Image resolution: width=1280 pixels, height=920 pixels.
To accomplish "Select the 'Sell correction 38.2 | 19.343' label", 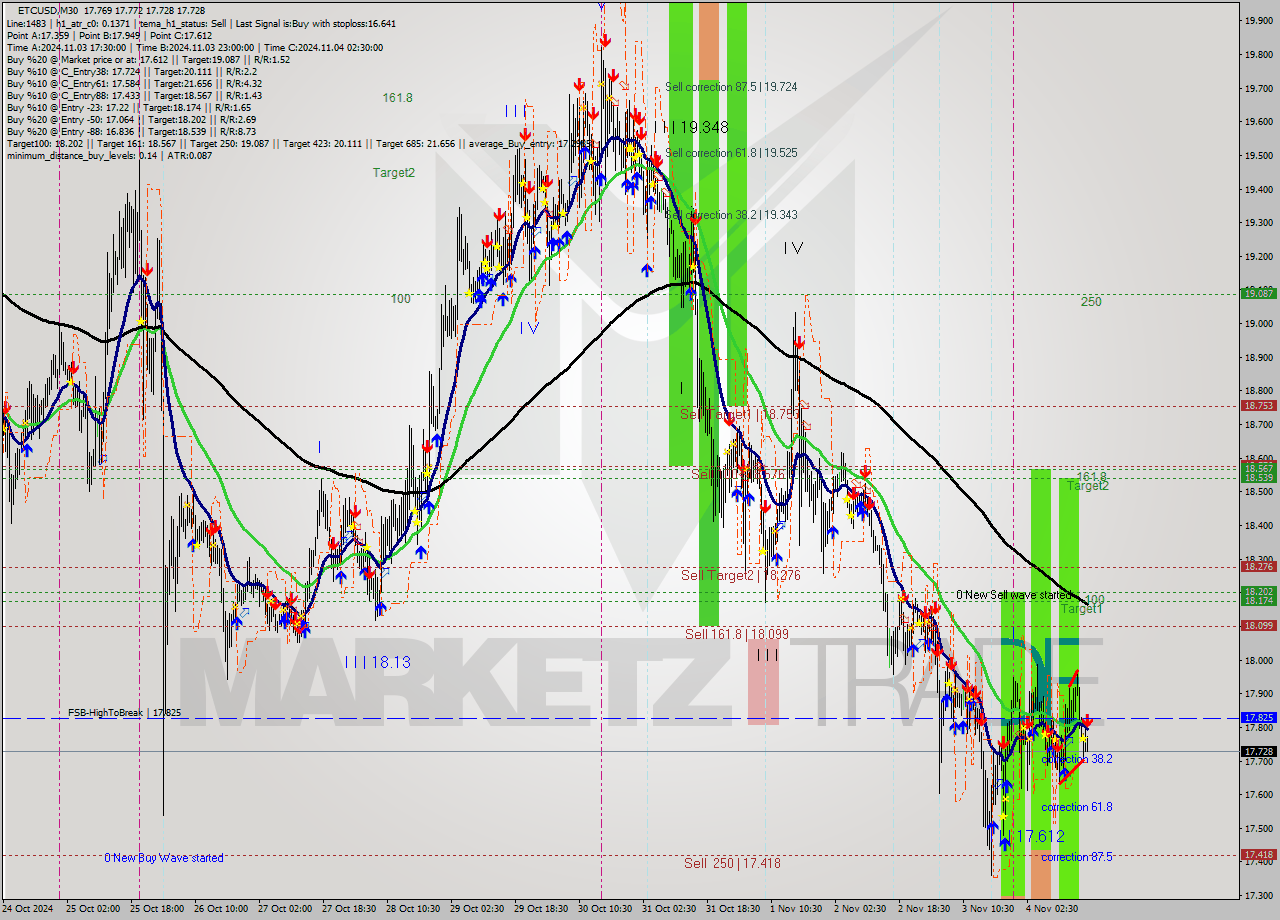I will (731, 215).
